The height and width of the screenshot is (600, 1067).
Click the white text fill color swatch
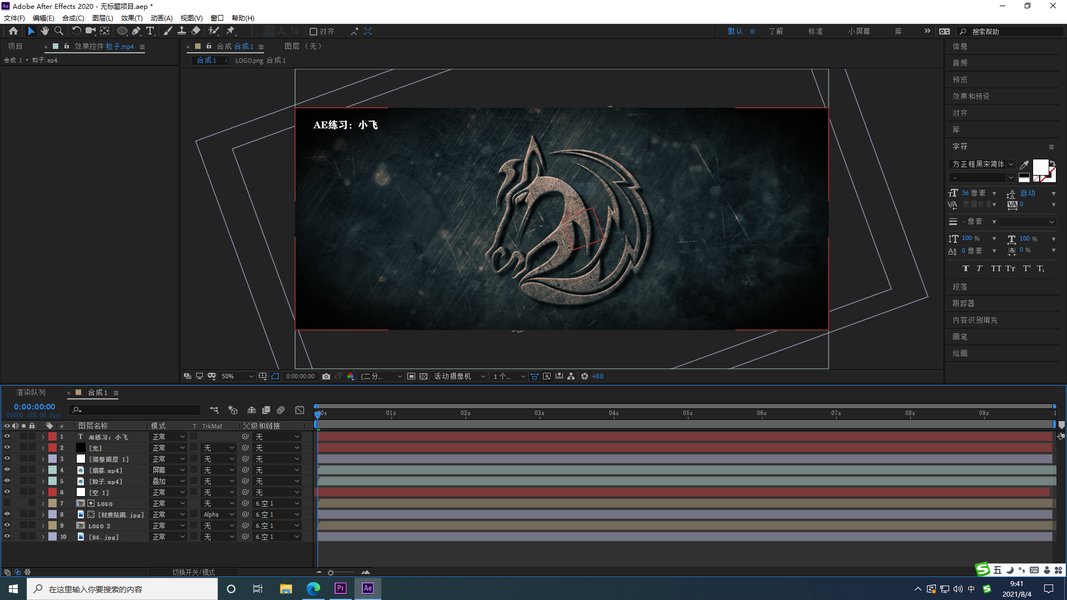[1040, 167]
